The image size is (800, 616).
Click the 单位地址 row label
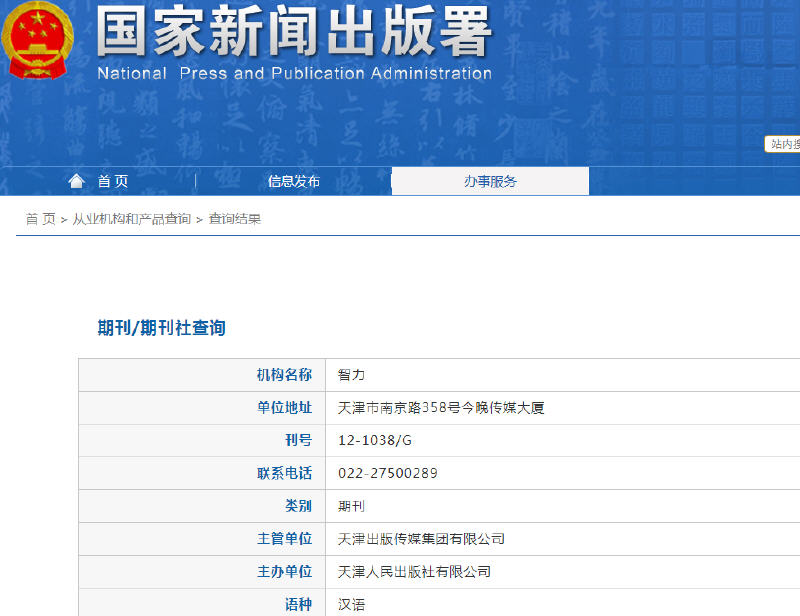284,408
